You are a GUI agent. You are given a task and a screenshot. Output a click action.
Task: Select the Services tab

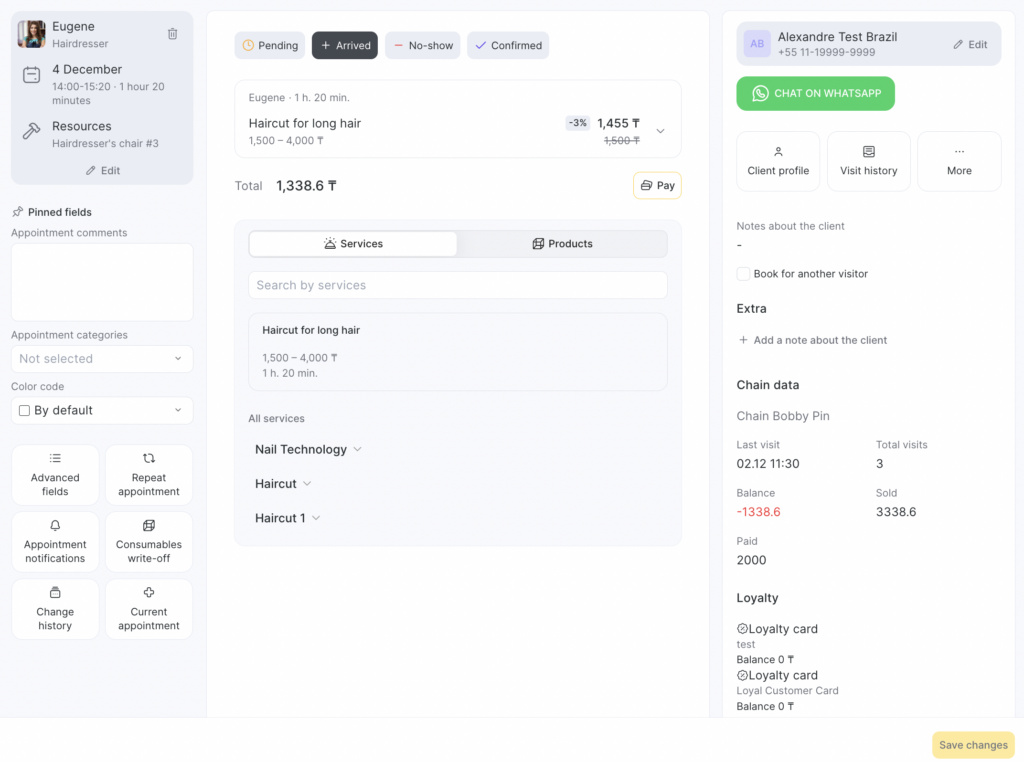coord(353,244)
